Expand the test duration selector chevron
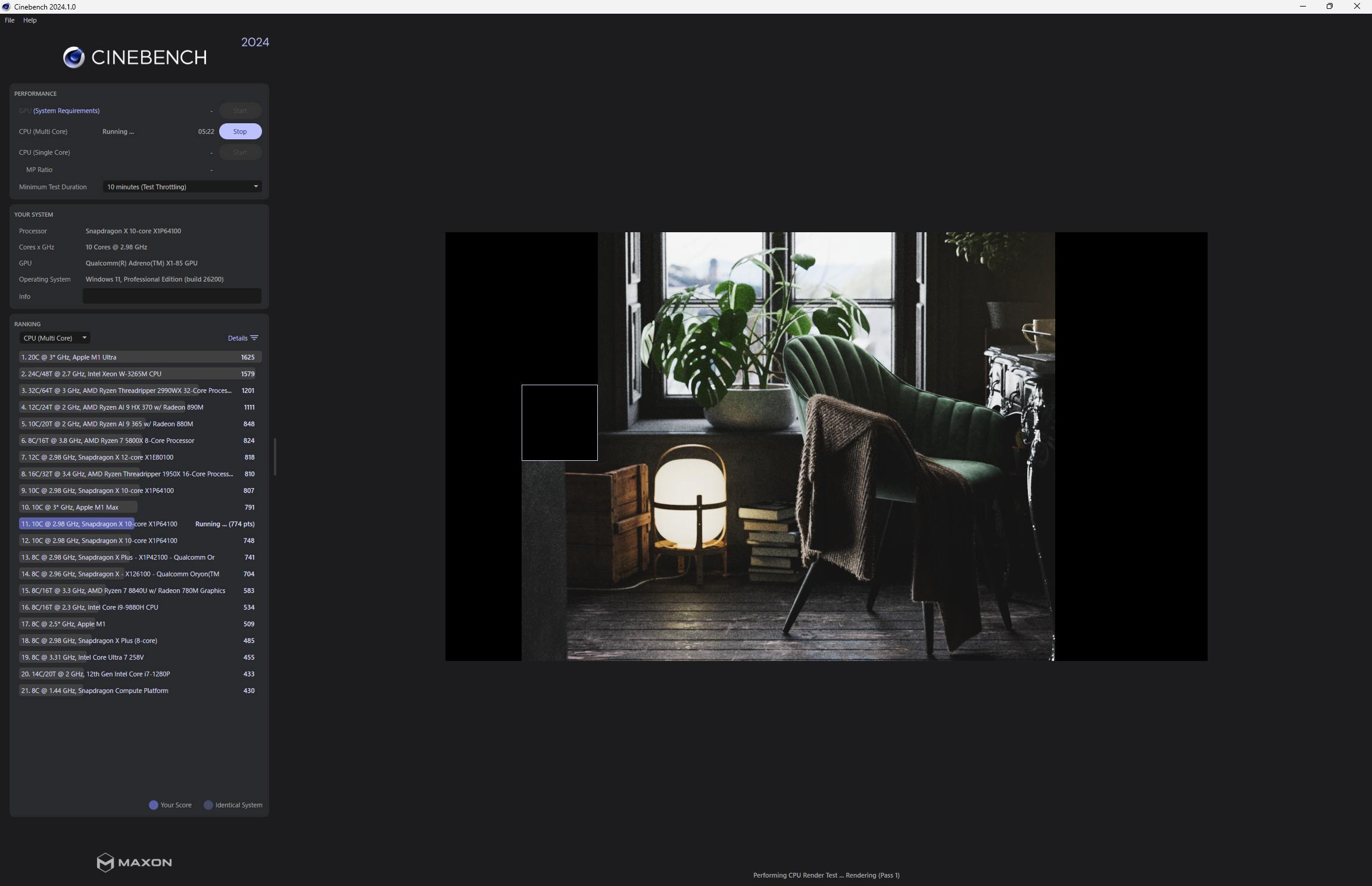Viewport: 1372px width, 886px height. coord(255,186)
